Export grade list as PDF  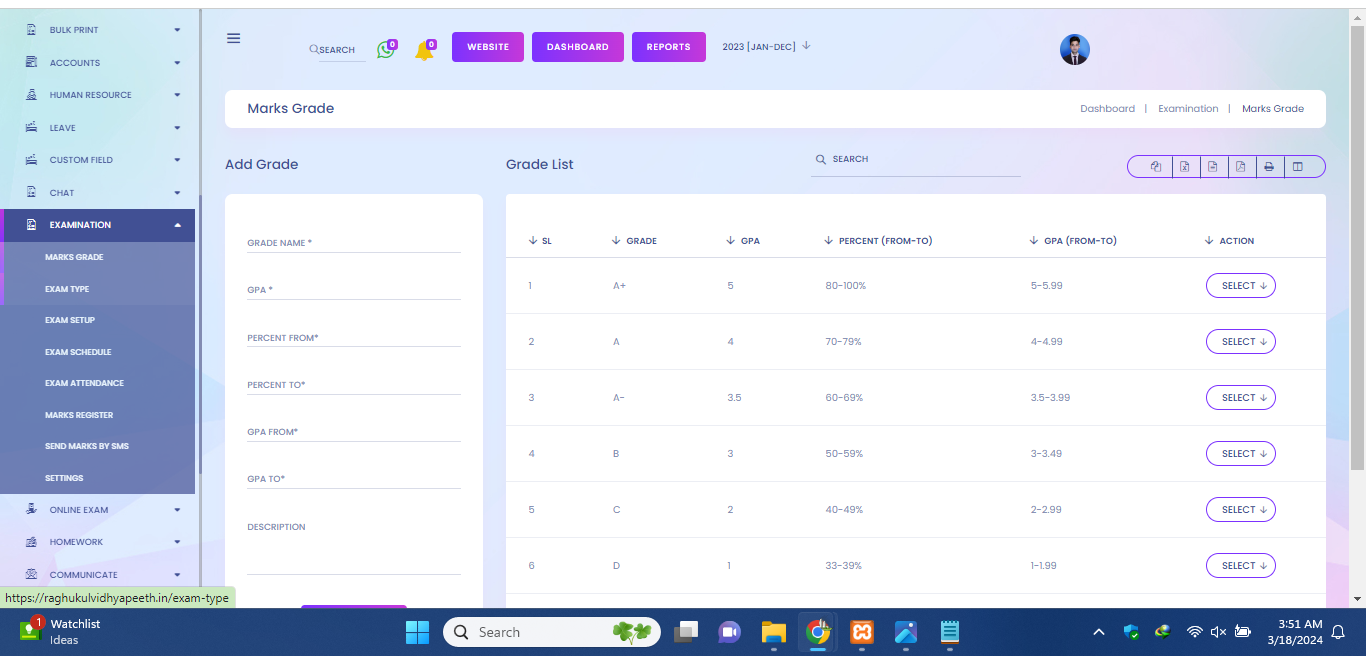click(x=1240, y=167)
